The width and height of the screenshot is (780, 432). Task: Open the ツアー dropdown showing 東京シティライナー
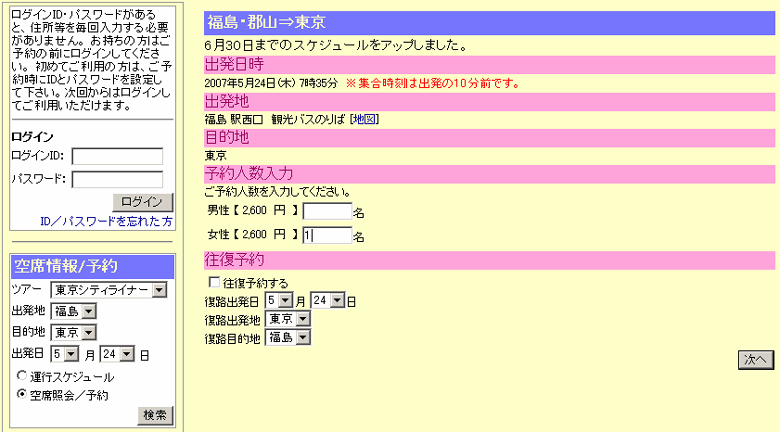[108, 290]
